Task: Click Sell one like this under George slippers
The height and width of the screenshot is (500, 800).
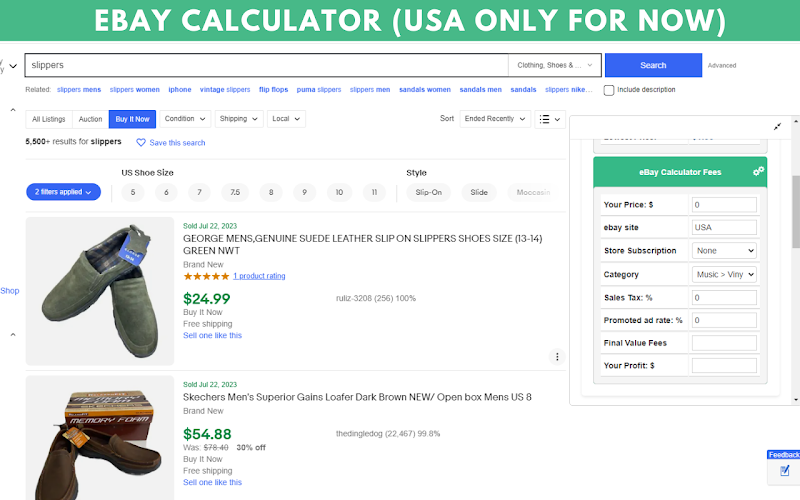Action: coord(212,335)
